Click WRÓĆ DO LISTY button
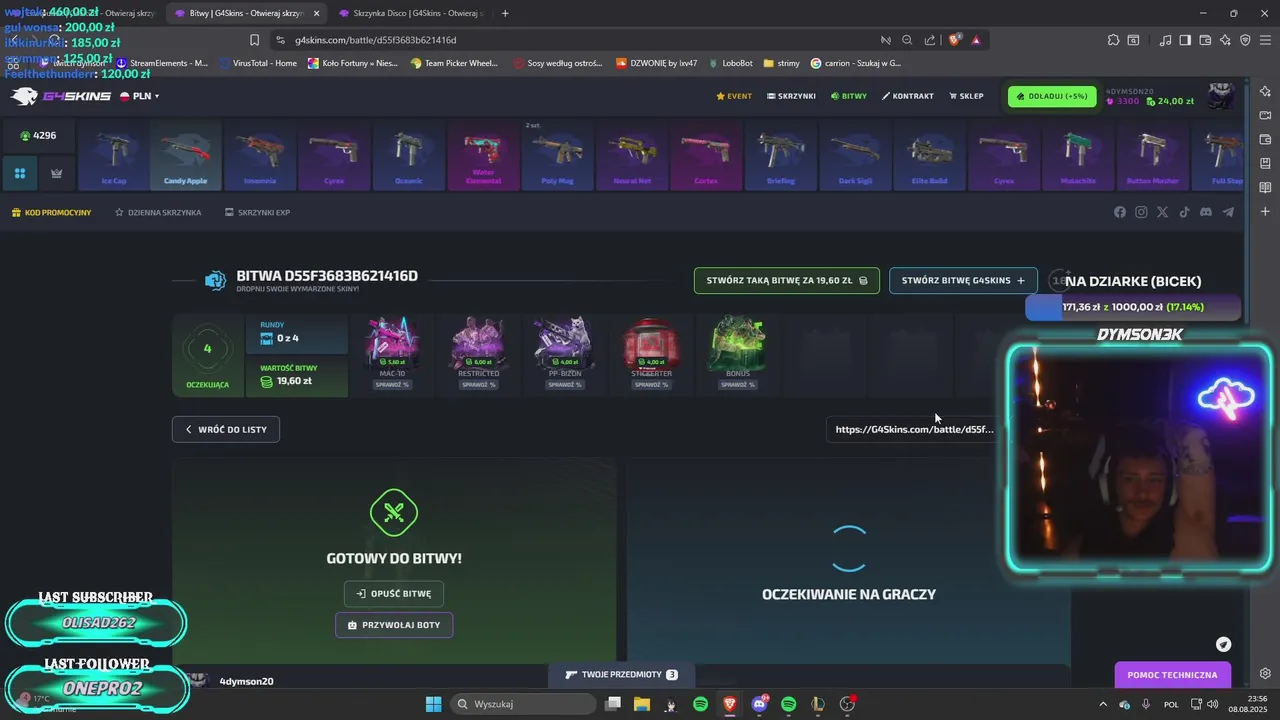The height and width of the screenshot is (720, 1280). click(x=226, y=429)
